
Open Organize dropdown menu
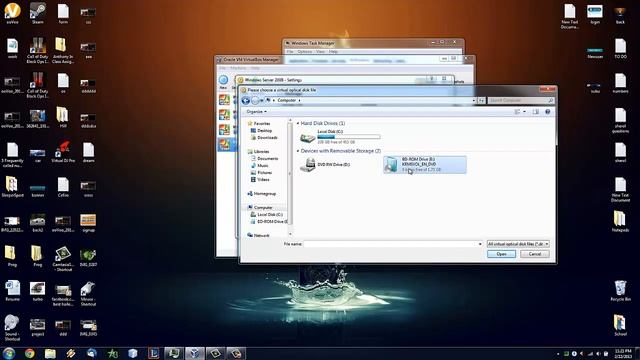(x=256, y=112)
